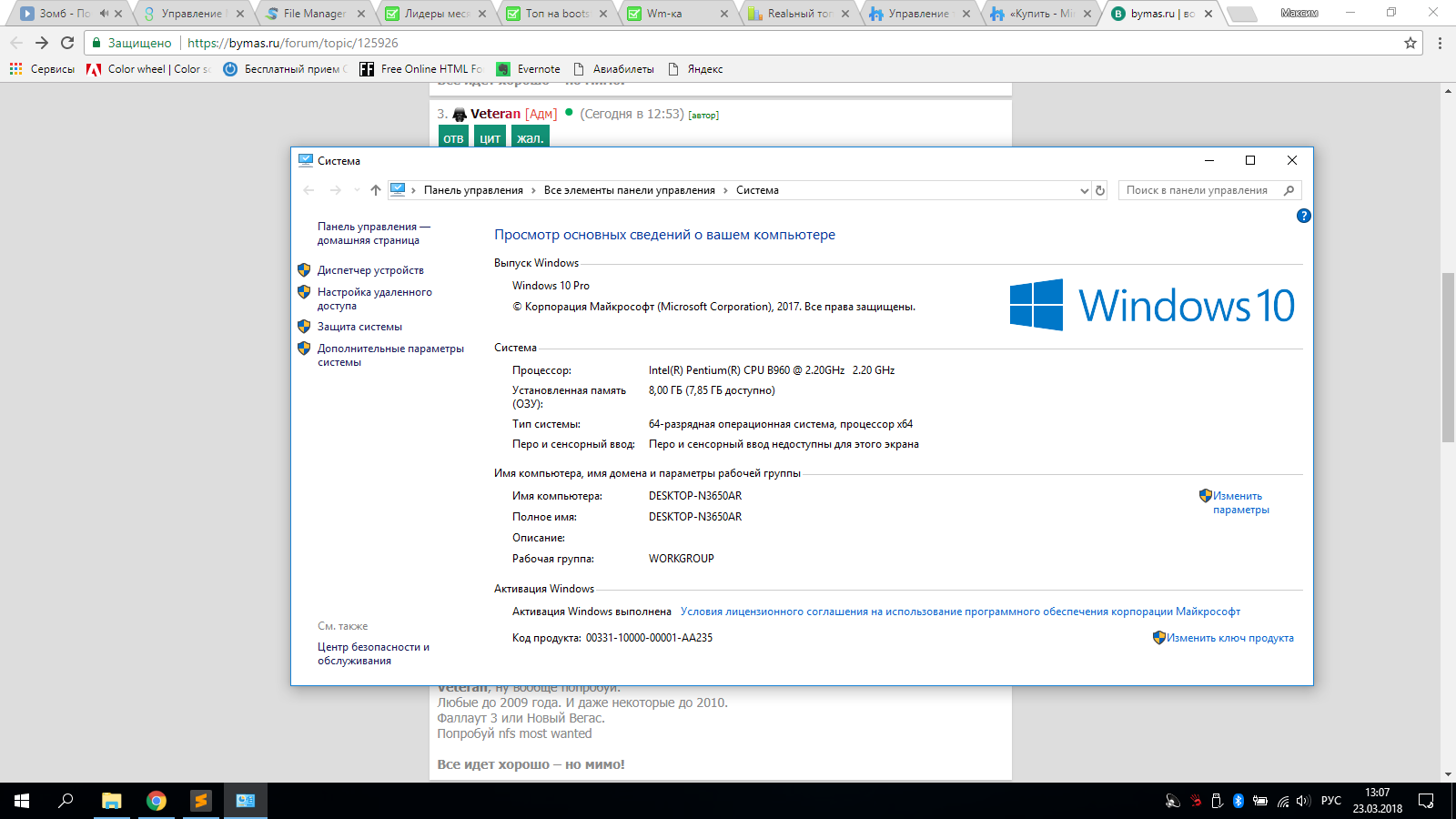1456x819 pixels.
Task: Open the Максим Chrome profile button
Action: (x=1299, y=13)
